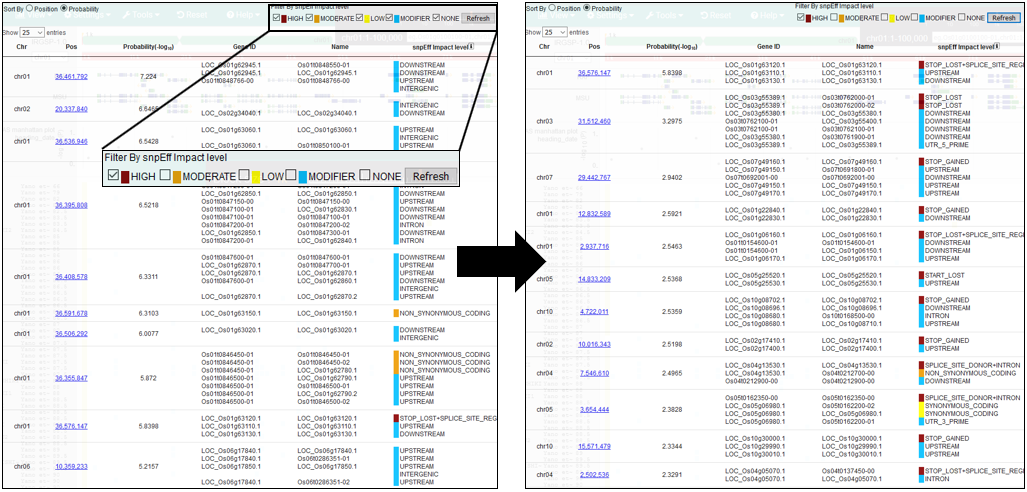Click probability value 3.2975
Image resolution: width=1027 pixels, height=492 pixels.
click(673, 121)
